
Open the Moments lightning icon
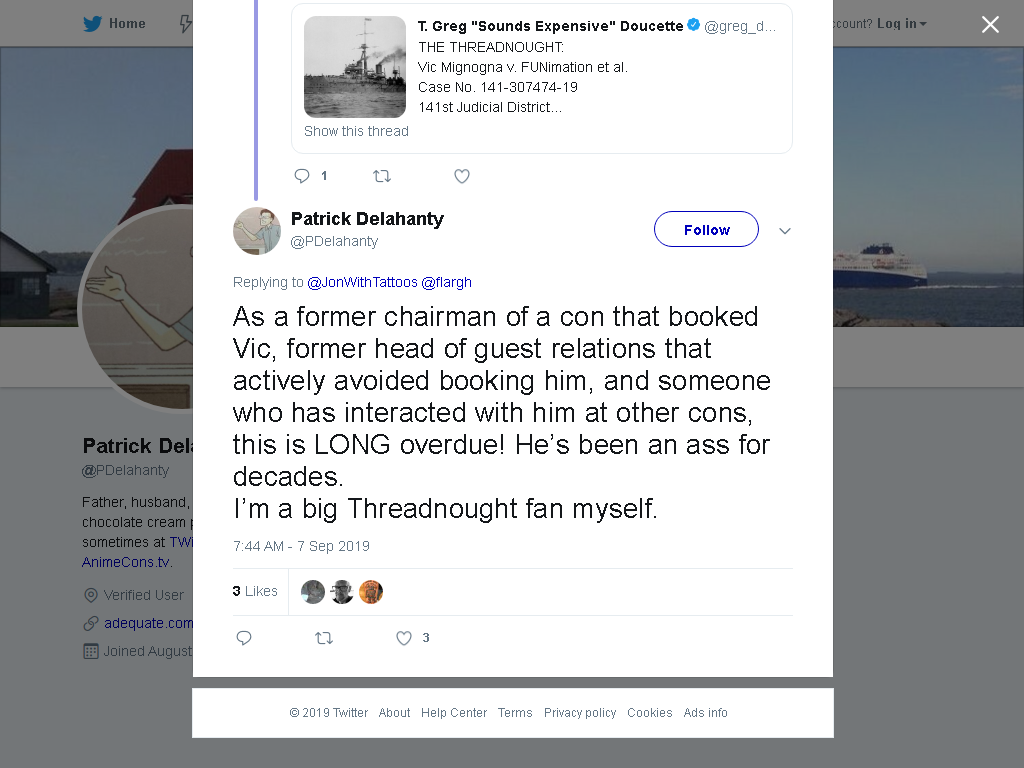coord(185,24)
